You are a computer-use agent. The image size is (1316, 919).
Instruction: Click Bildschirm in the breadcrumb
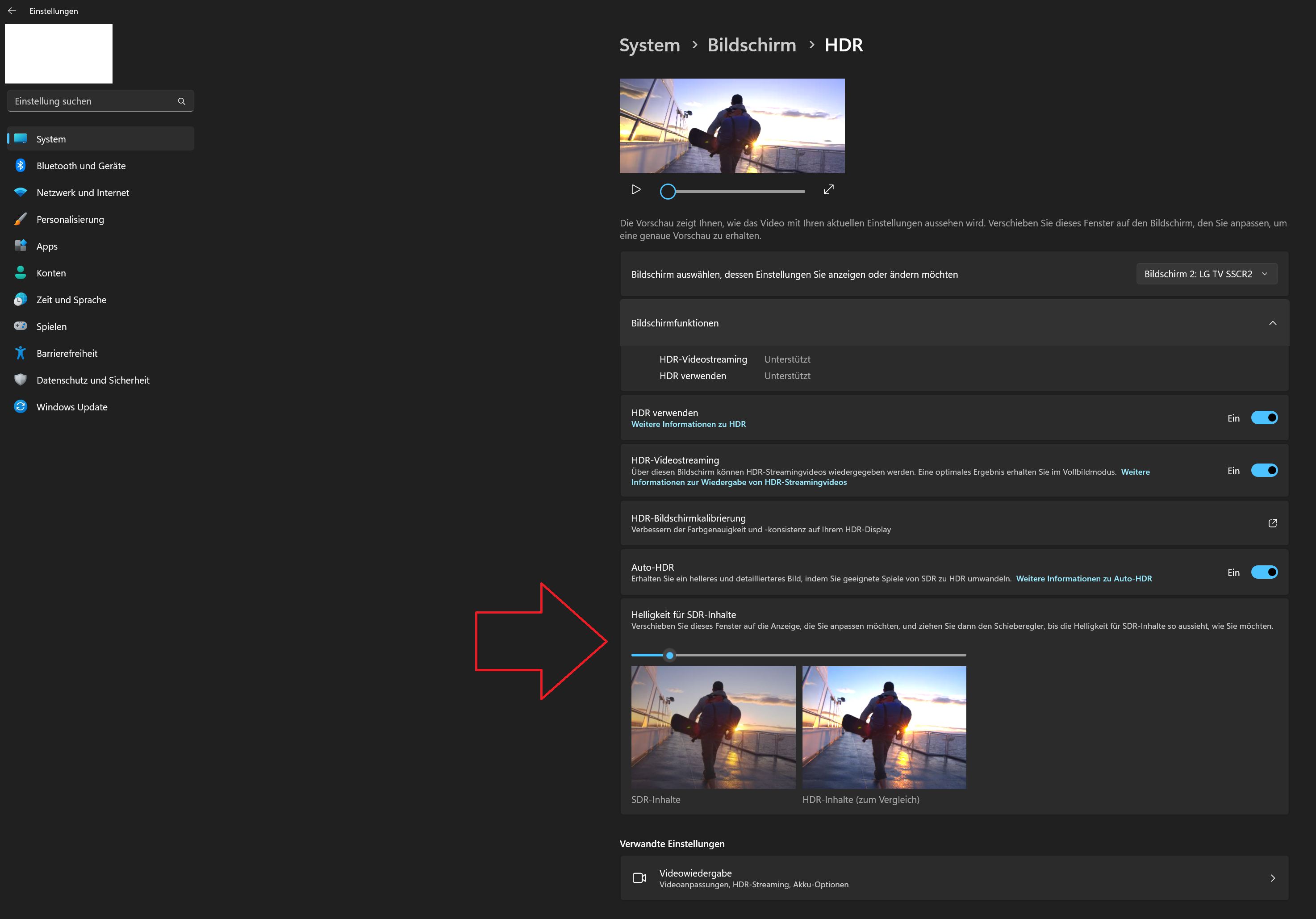point(752,45)
